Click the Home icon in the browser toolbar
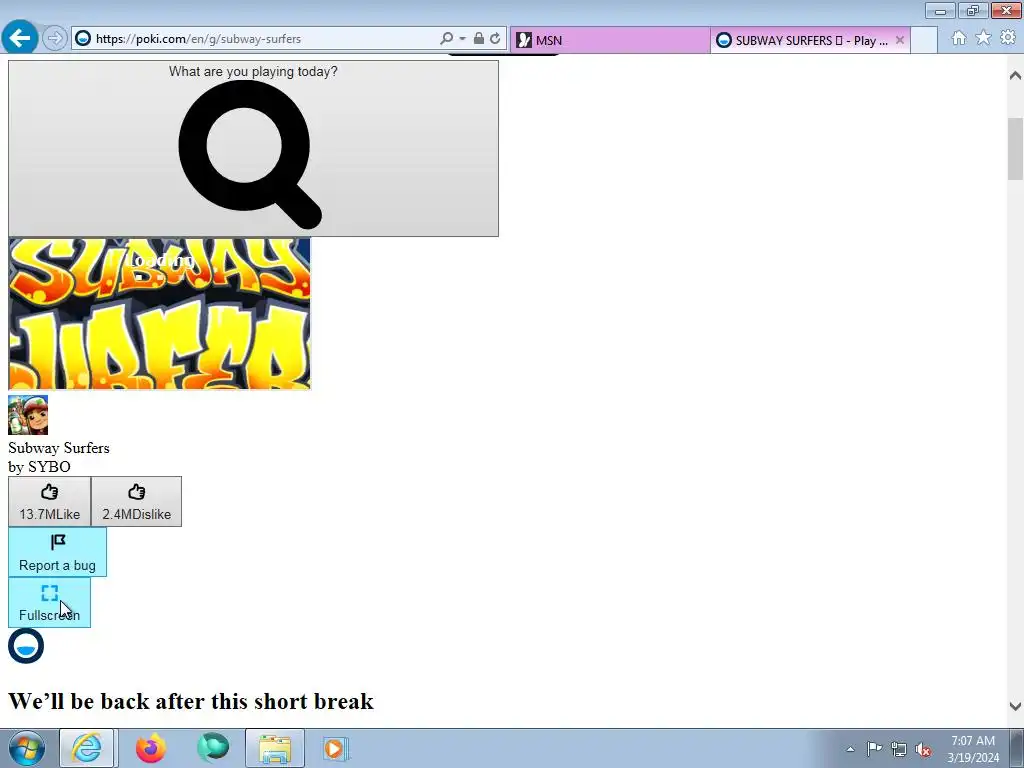 tap(959, 38)
